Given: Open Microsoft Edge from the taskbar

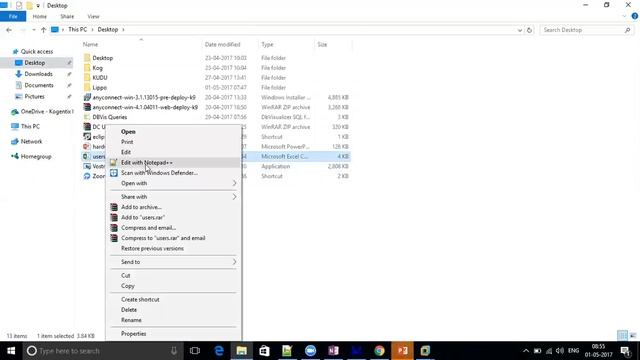Looking at the screenshot, I should [x=219, y=351].
